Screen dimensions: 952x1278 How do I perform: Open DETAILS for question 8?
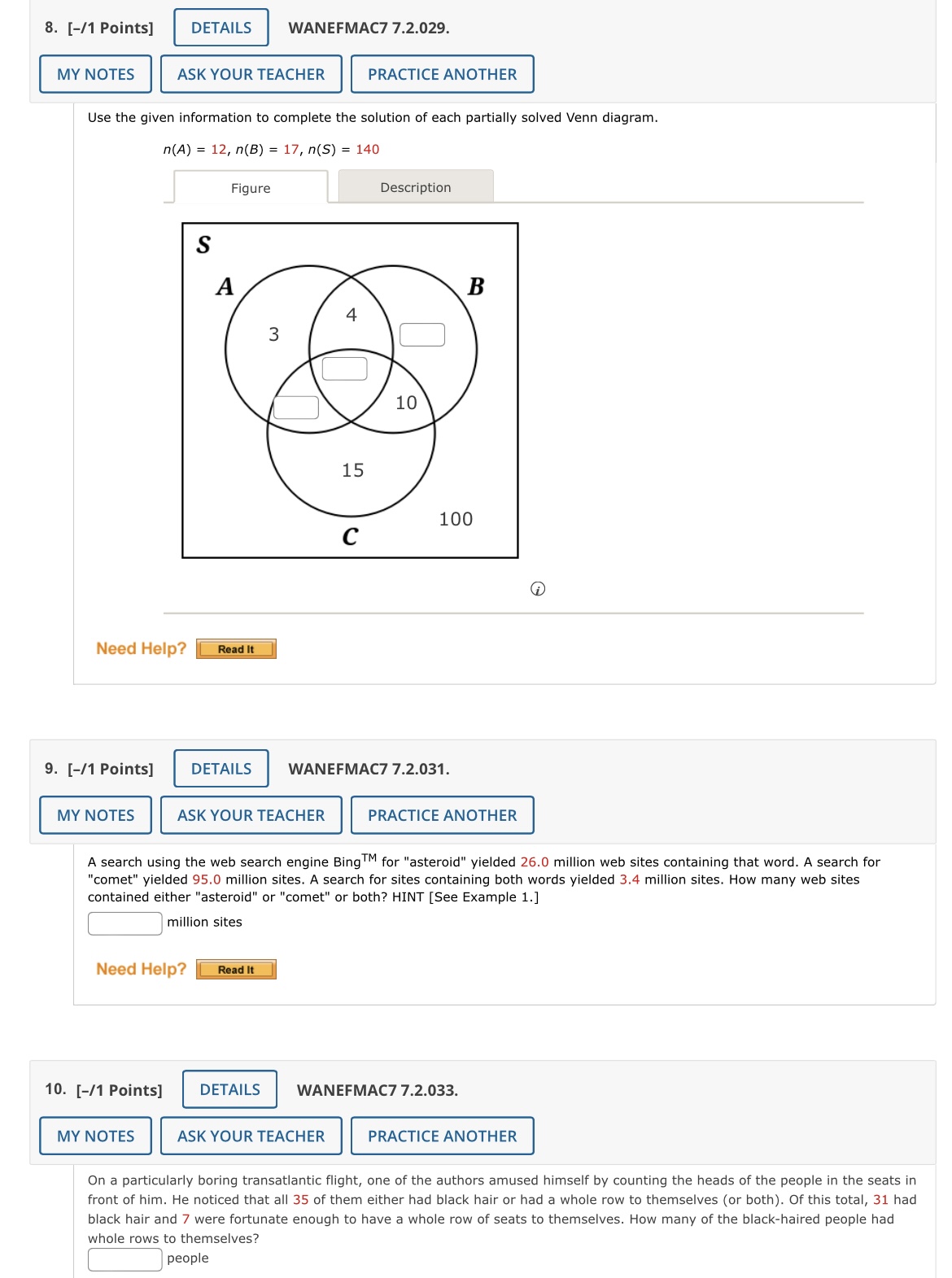tap(220, 27)
